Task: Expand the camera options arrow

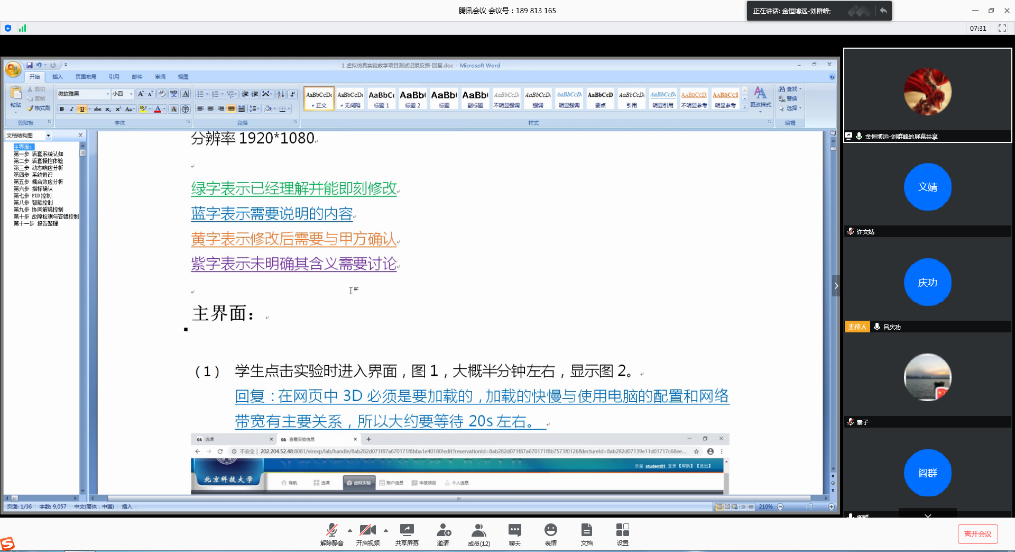Action: point(385,529)
